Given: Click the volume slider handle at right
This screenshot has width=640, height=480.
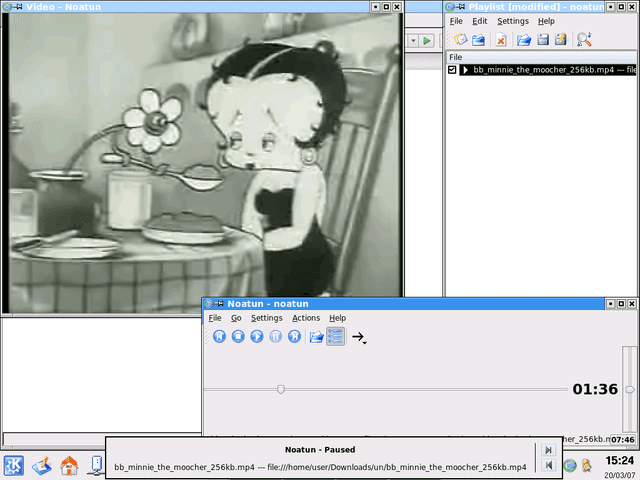Looking at the screenshot, I should (x=629, y=389).
